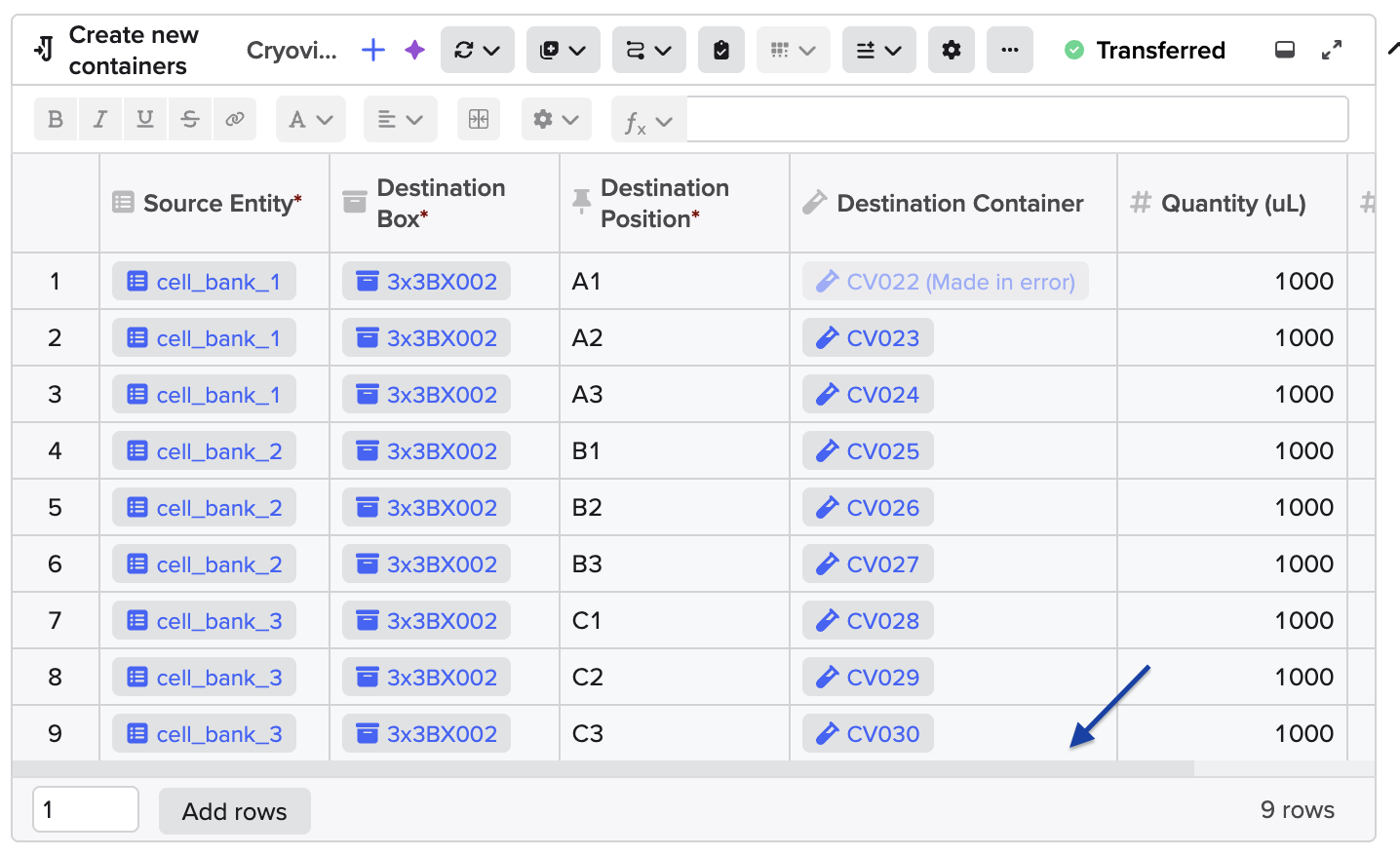Select the 1000 quantity cell in CV029 row
Image resolution: width=1400 pixels, height=856 pixels.
click(x=1232, y=678)
